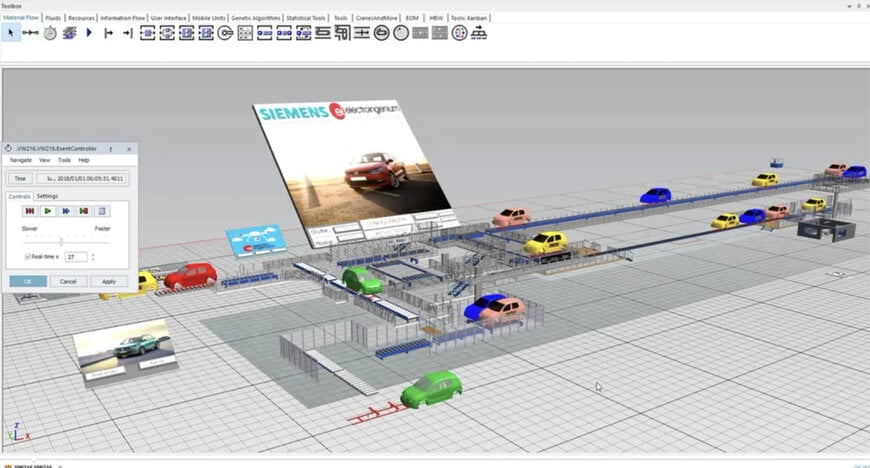Open the Information Flow tab
Image resolution: width=870 pixels, height=468 pixels.
coord(123,18)
